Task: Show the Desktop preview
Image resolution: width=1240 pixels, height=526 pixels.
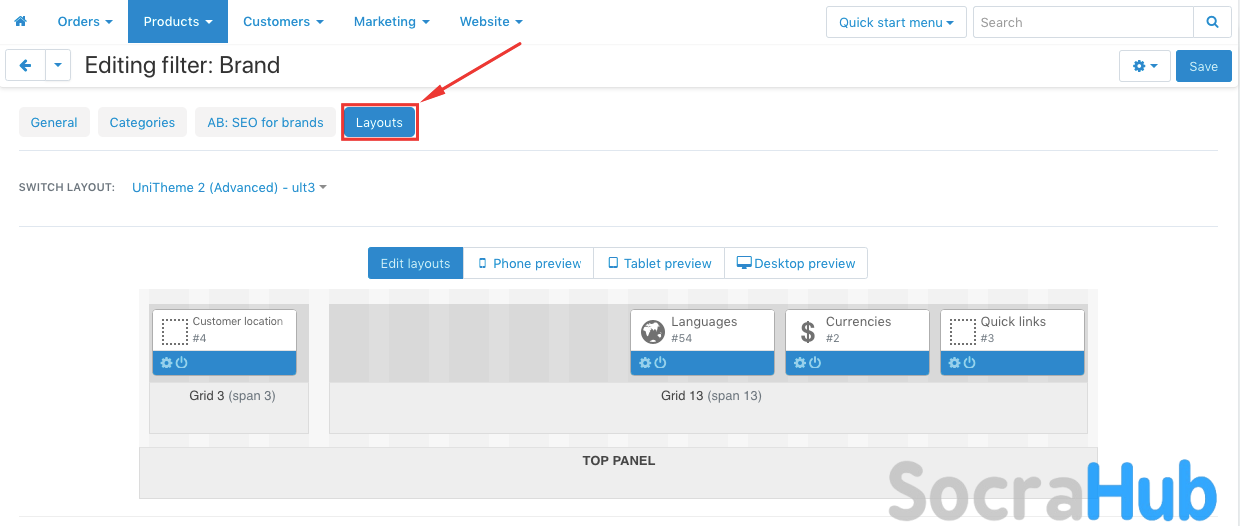Action: (x=796, y=263)
